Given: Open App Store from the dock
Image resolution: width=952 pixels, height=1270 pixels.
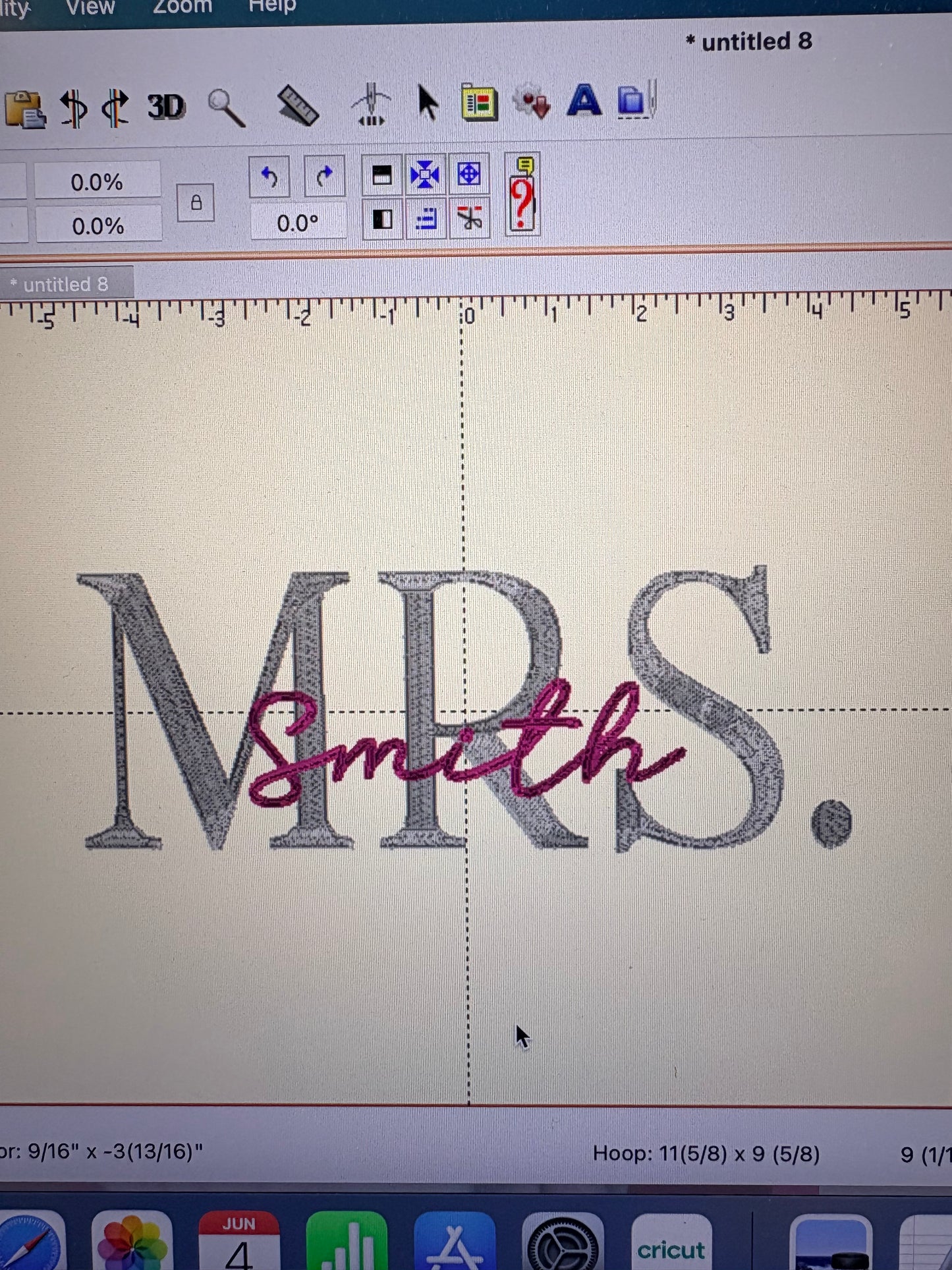Looking at the screenshot, I should click(455, 1242).
